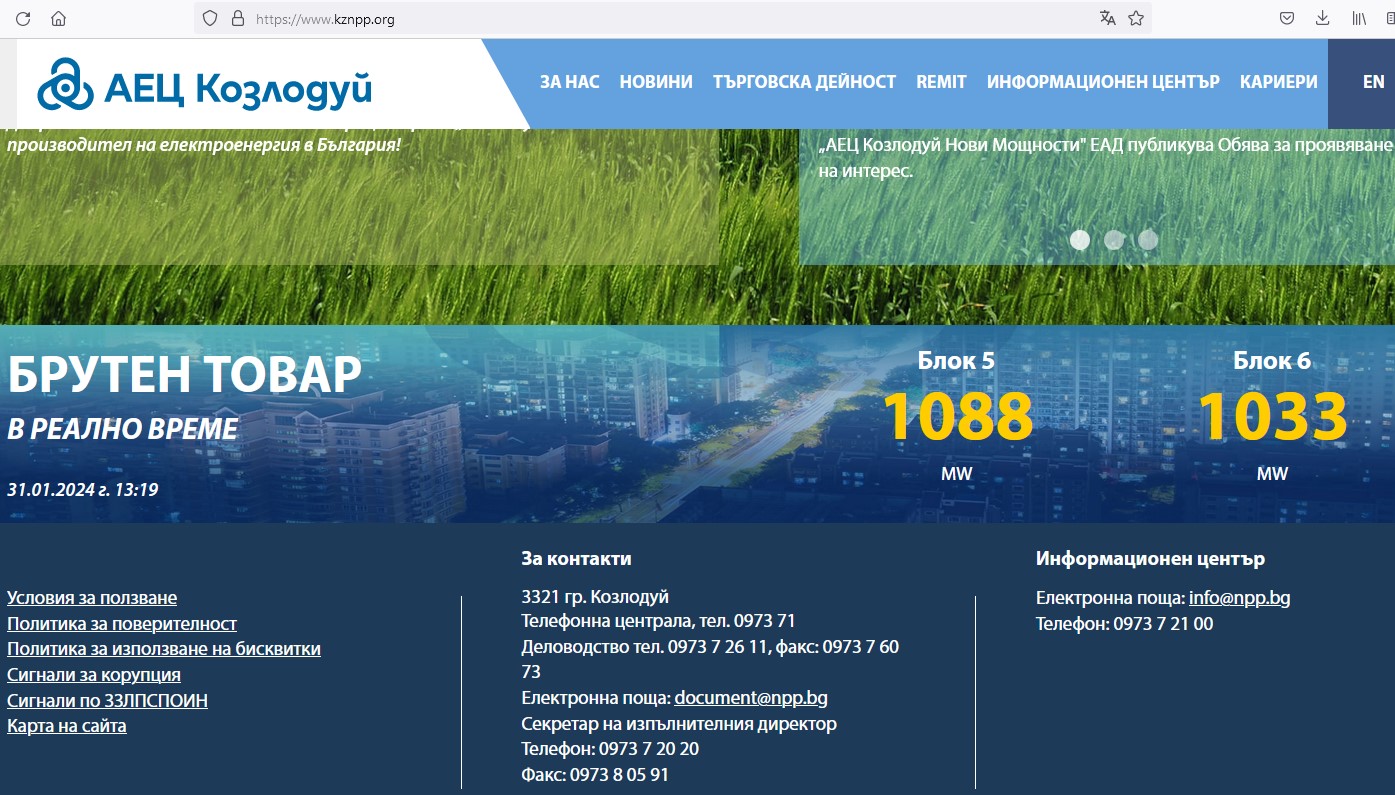Click the info@npp.bg email link
The image size is (1395, 795).
click(1239, 598)
